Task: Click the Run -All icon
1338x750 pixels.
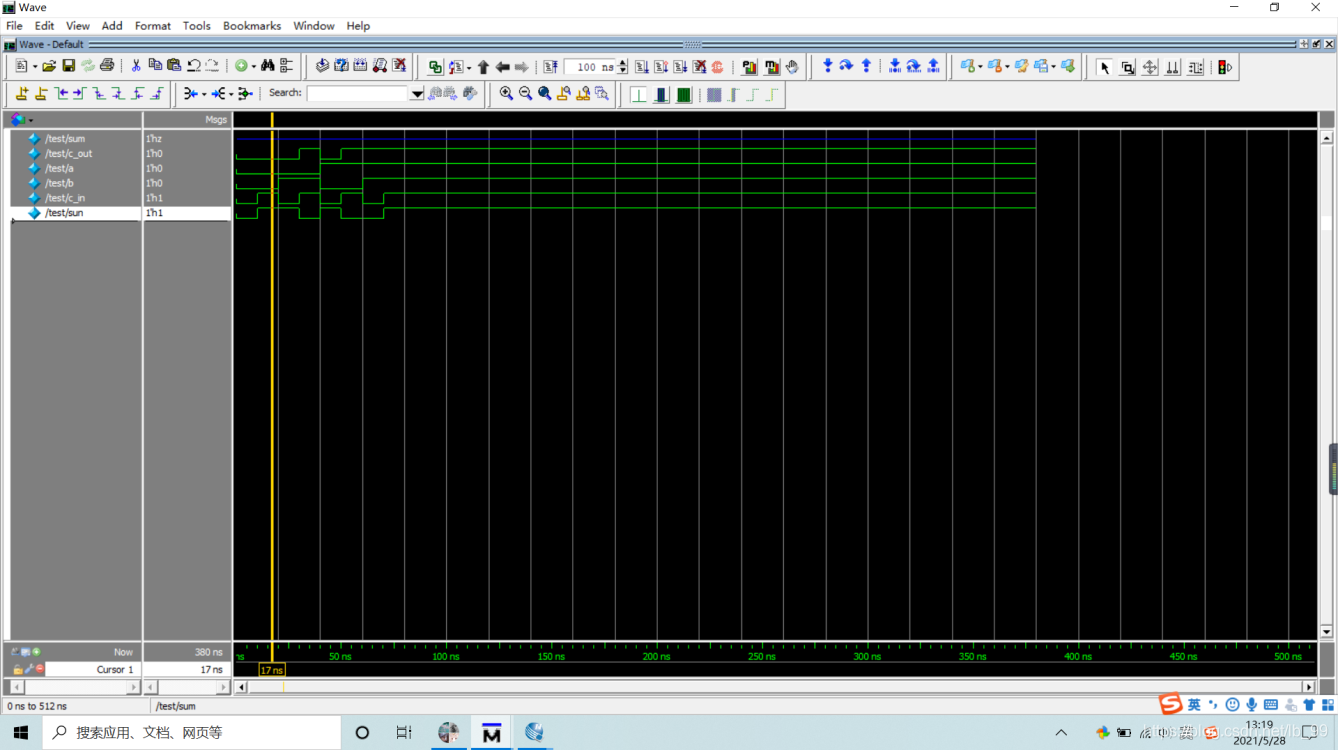Action: (x=680, y=67)
